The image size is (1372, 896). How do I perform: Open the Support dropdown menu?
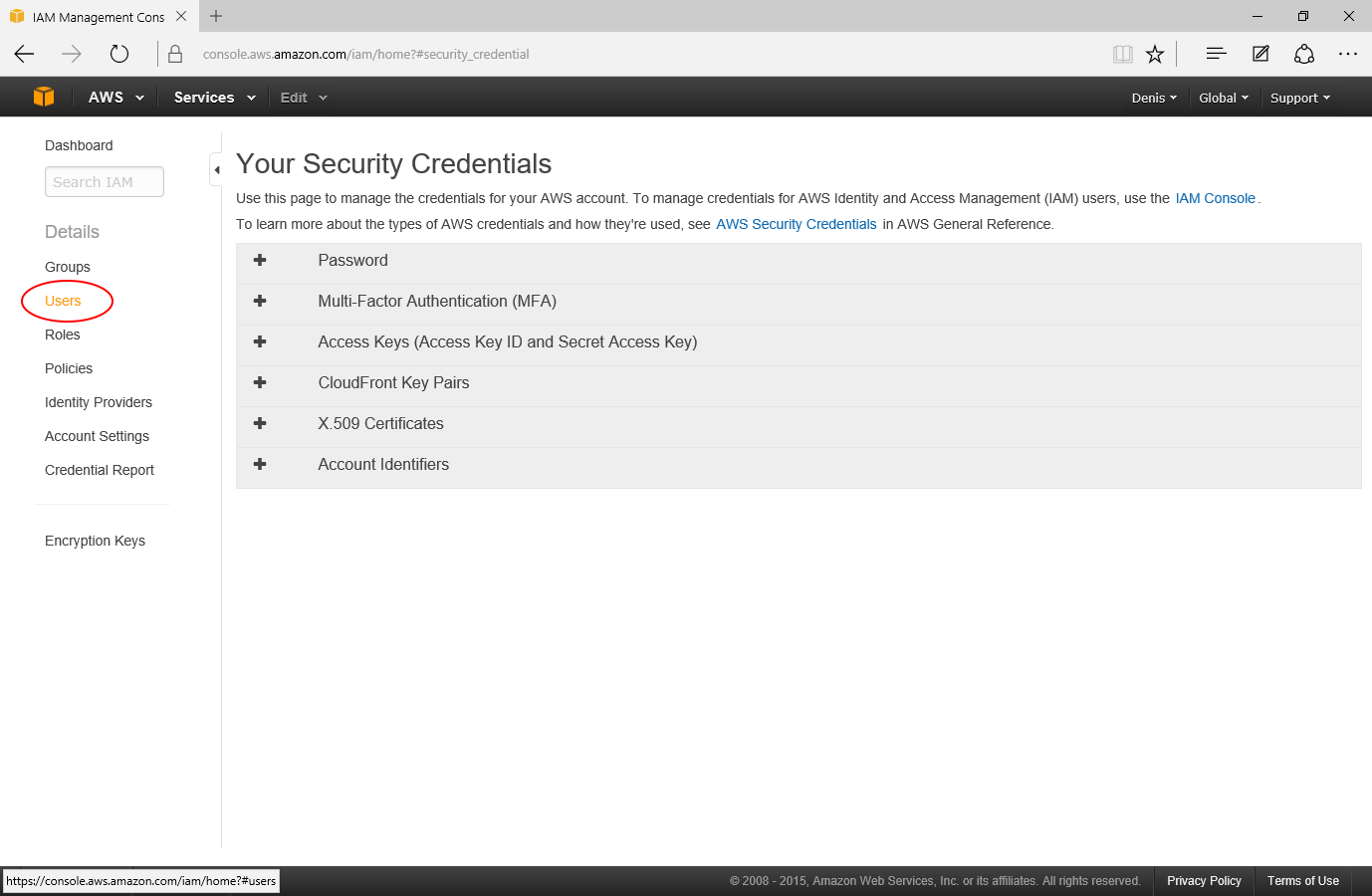point(1300,98)
